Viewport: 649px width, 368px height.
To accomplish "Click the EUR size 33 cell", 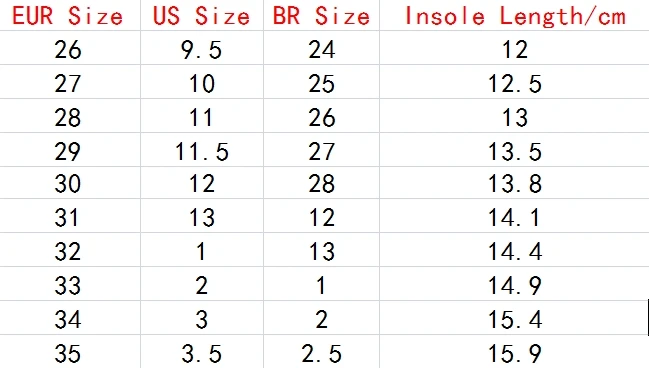I will 70,284.
